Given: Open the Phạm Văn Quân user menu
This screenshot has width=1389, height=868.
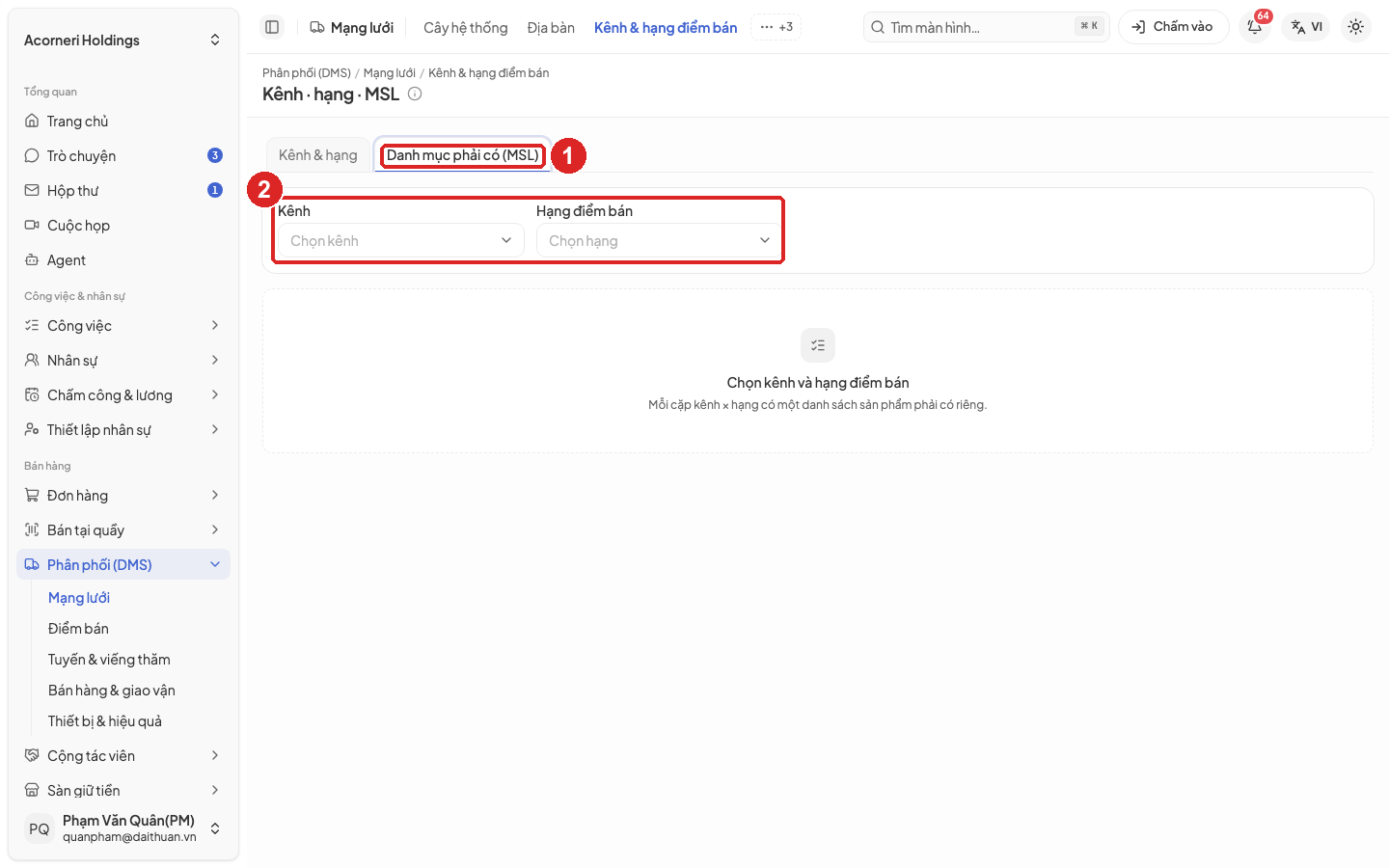Looking at the screenshot, I should [x=123, y=828].
